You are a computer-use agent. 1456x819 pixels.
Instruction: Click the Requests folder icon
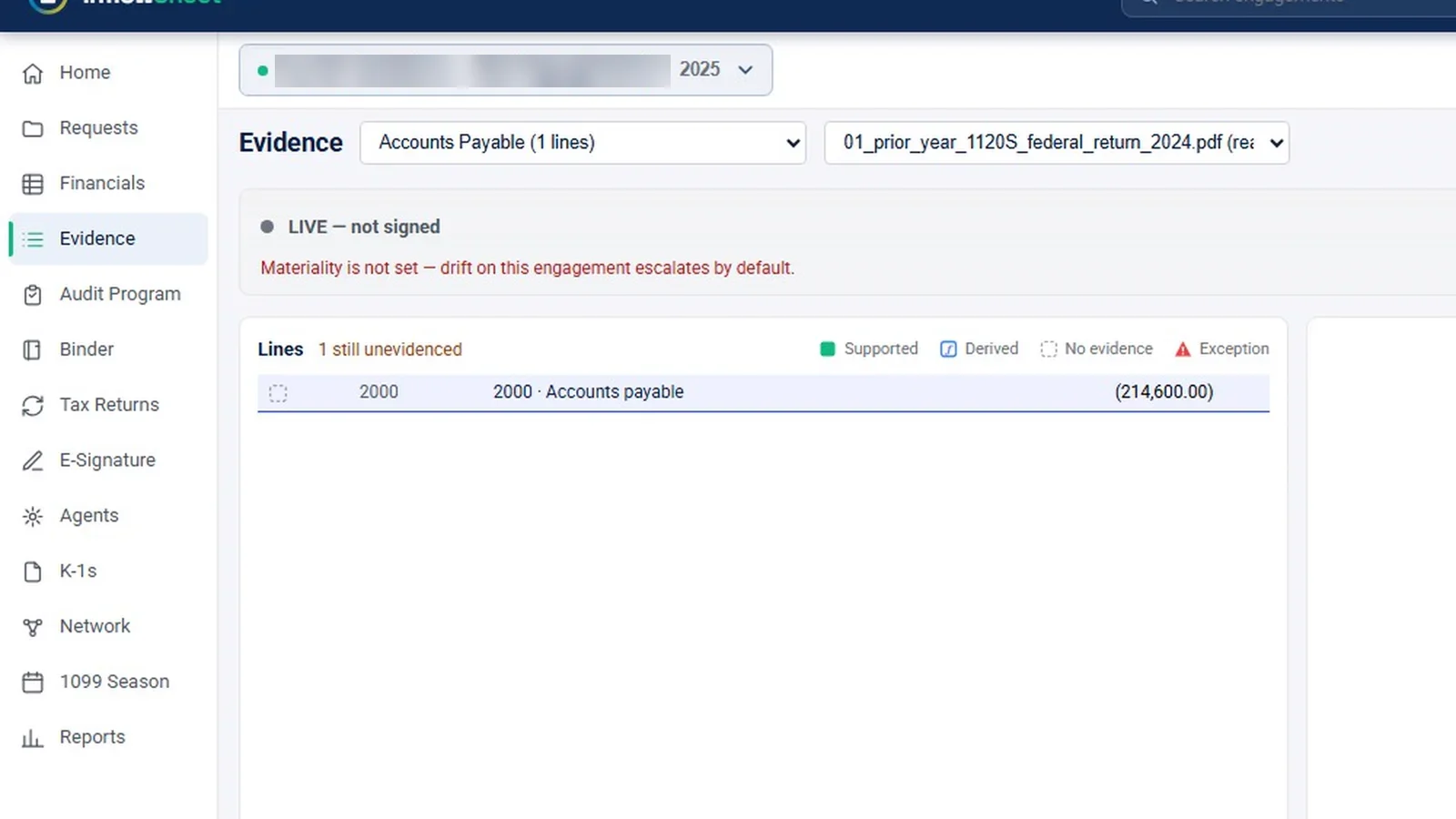pos(33,128)
